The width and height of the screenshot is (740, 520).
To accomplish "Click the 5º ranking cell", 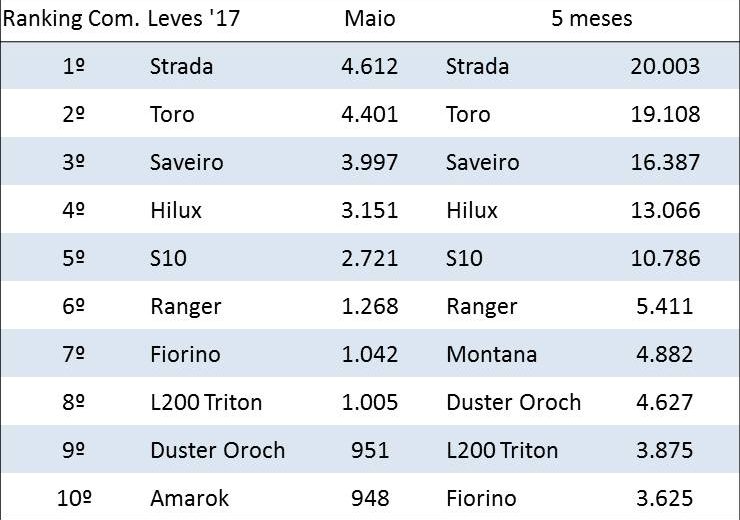I will 73,259.
